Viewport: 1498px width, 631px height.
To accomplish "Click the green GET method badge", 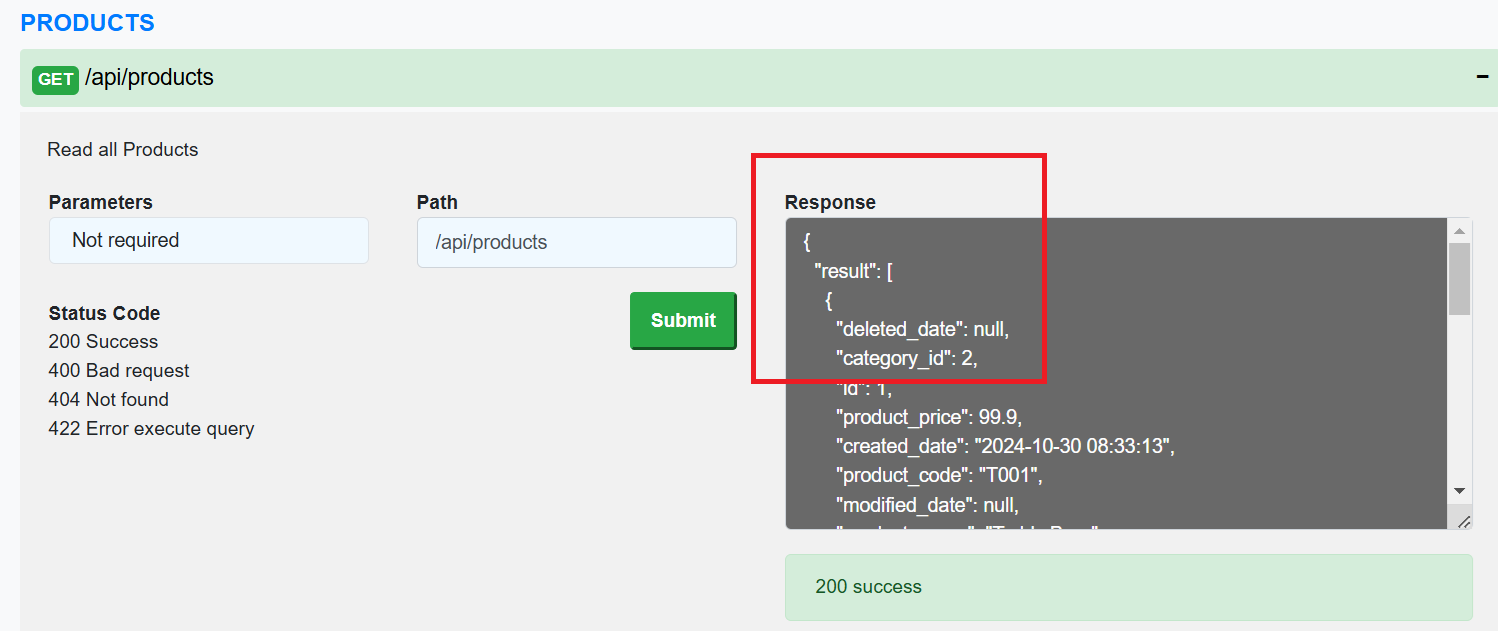I will tap(55, 79).
